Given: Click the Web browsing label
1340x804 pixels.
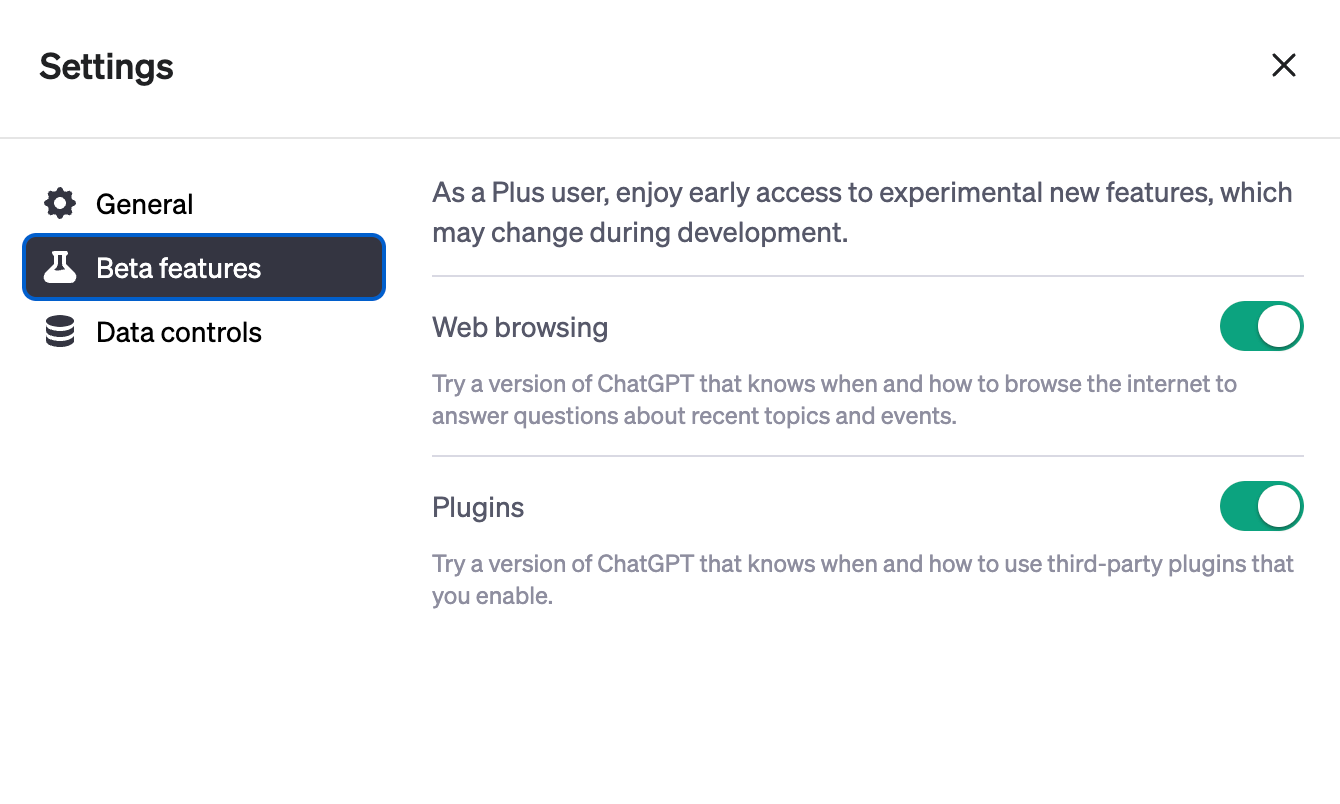Looking at the screenshot, I should pyautogui.click(x=520, y=327).
